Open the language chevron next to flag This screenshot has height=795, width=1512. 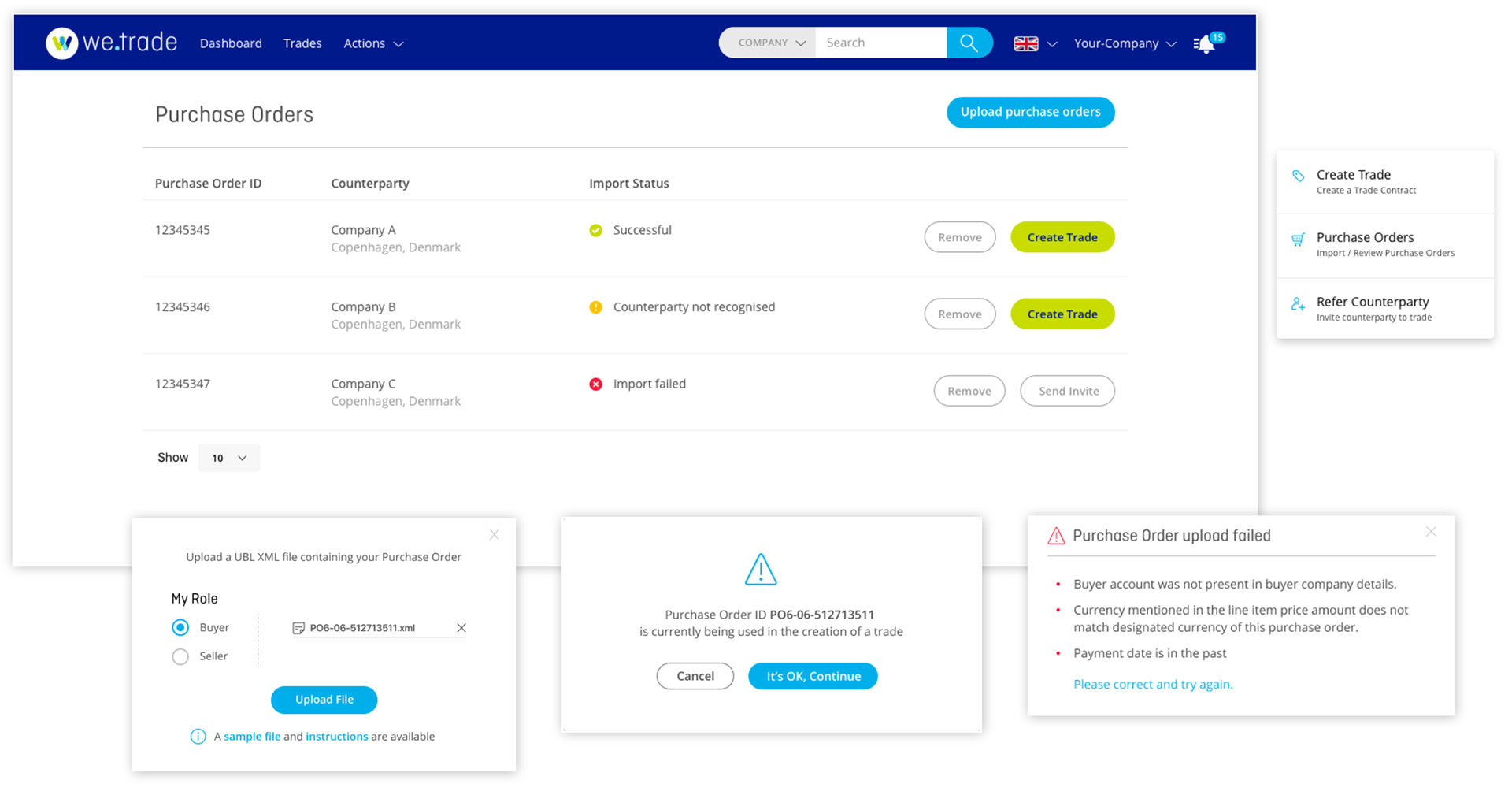click(x=1052, y=44)
